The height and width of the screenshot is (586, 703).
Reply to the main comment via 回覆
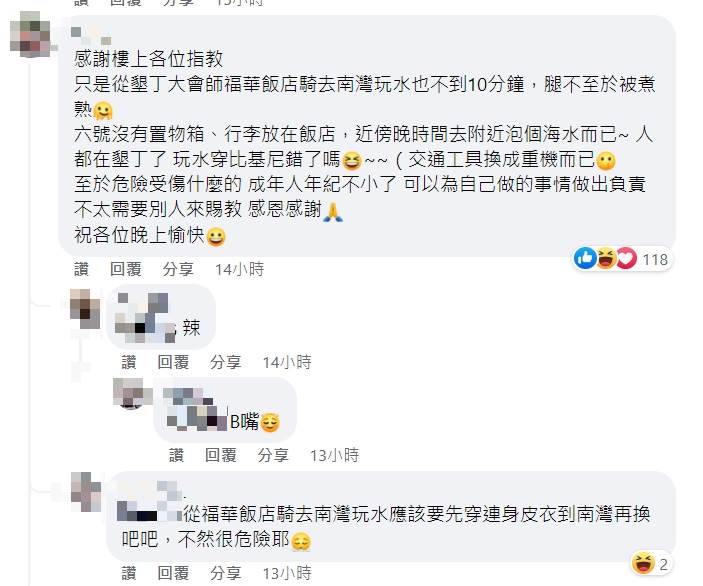tap(126, 269)
